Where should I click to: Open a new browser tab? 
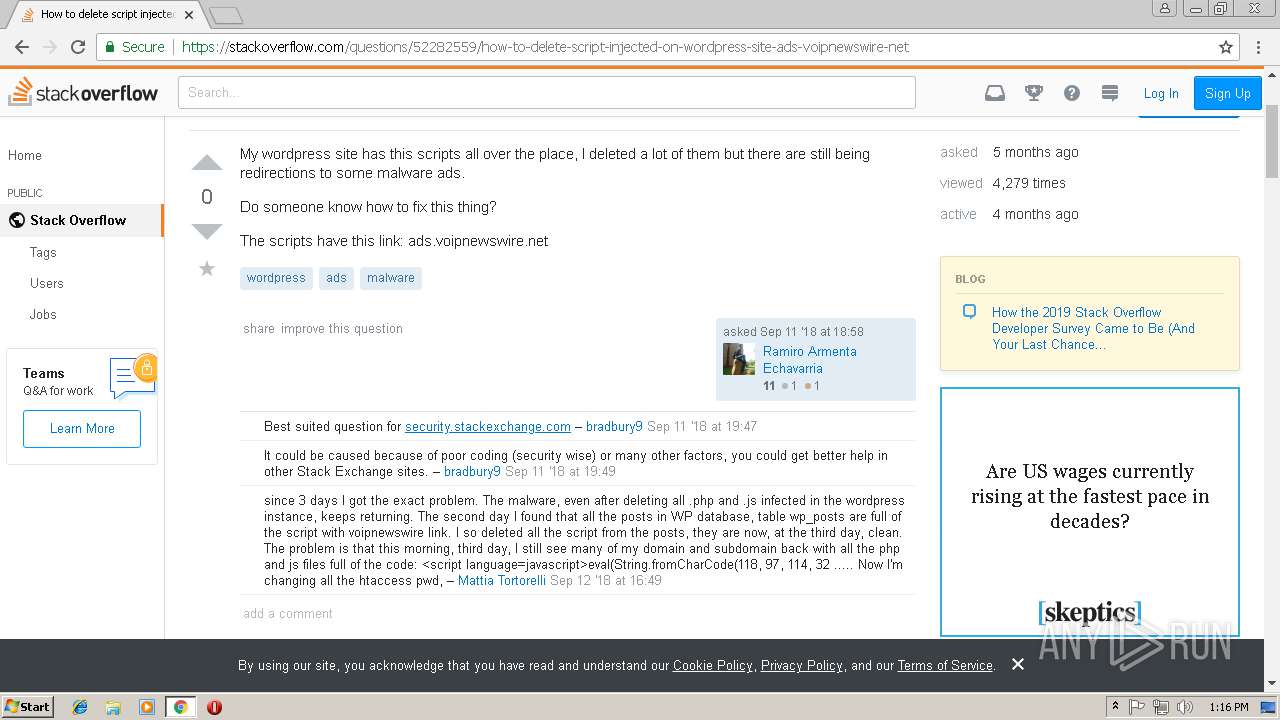(x=227, y=15)
